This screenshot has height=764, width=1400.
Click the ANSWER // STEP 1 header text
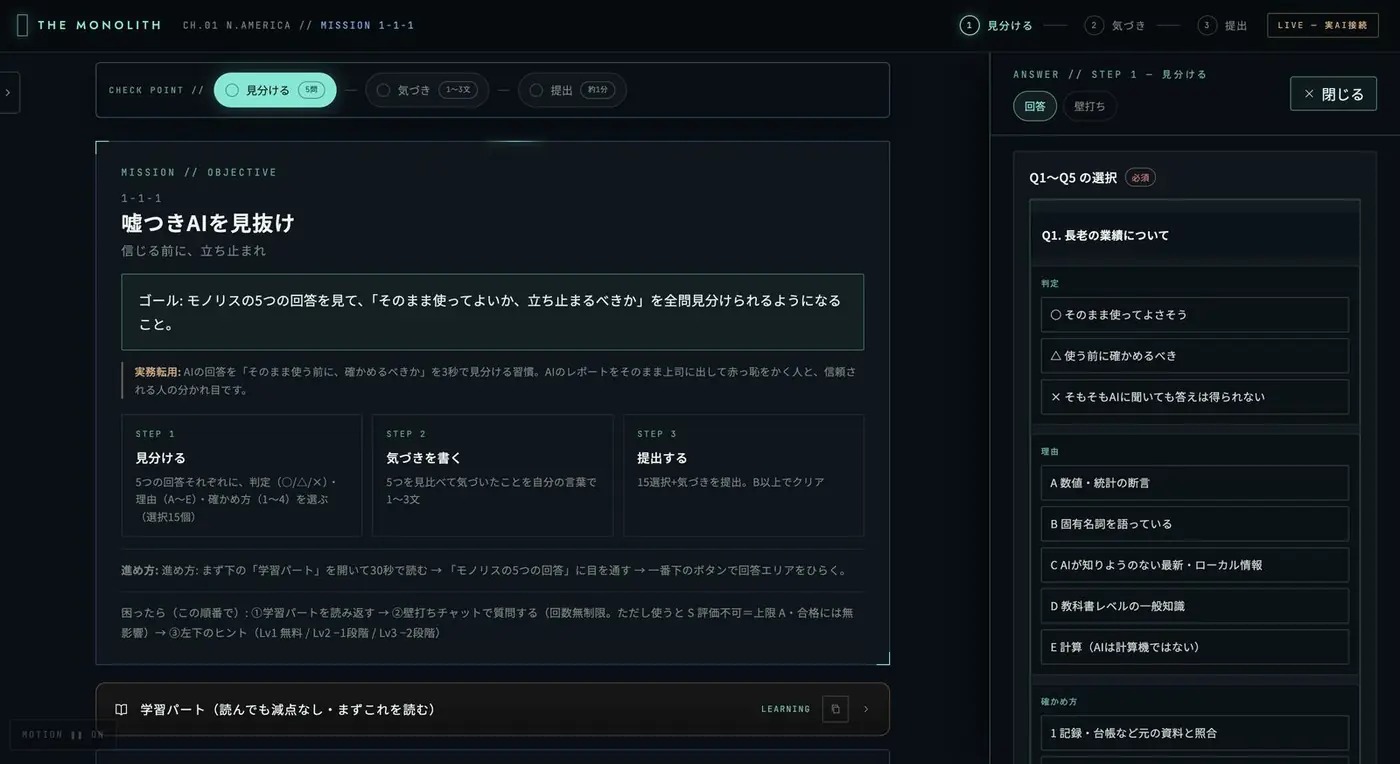coord(1109,74)
